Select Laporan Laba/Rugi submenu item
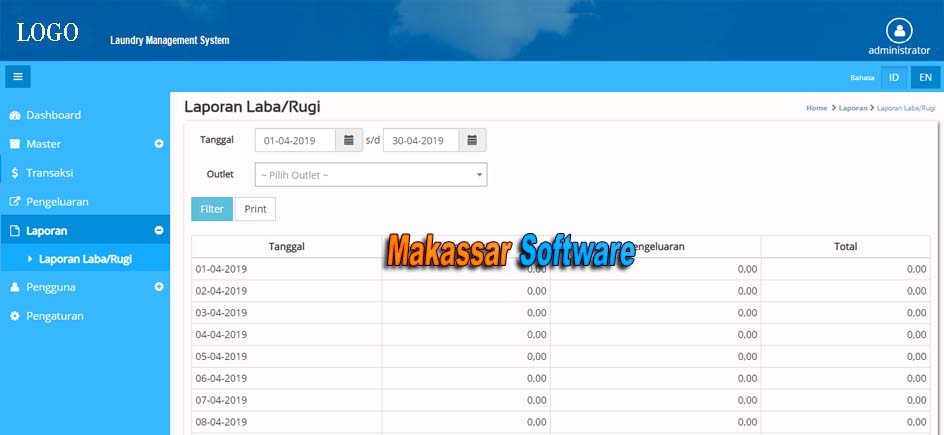The height and width of the screenshot is (435, 944). pos(85,259)
